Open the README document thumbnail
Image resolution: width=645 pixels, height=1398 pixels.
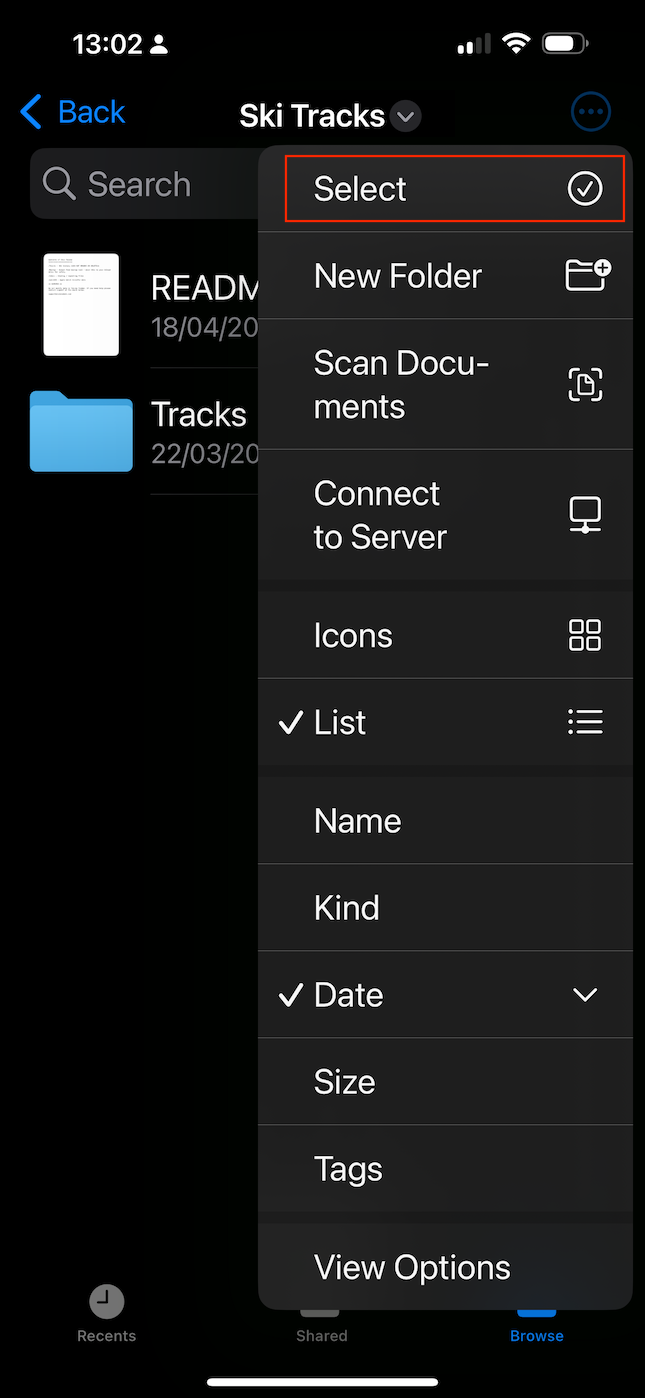point(81,305)
